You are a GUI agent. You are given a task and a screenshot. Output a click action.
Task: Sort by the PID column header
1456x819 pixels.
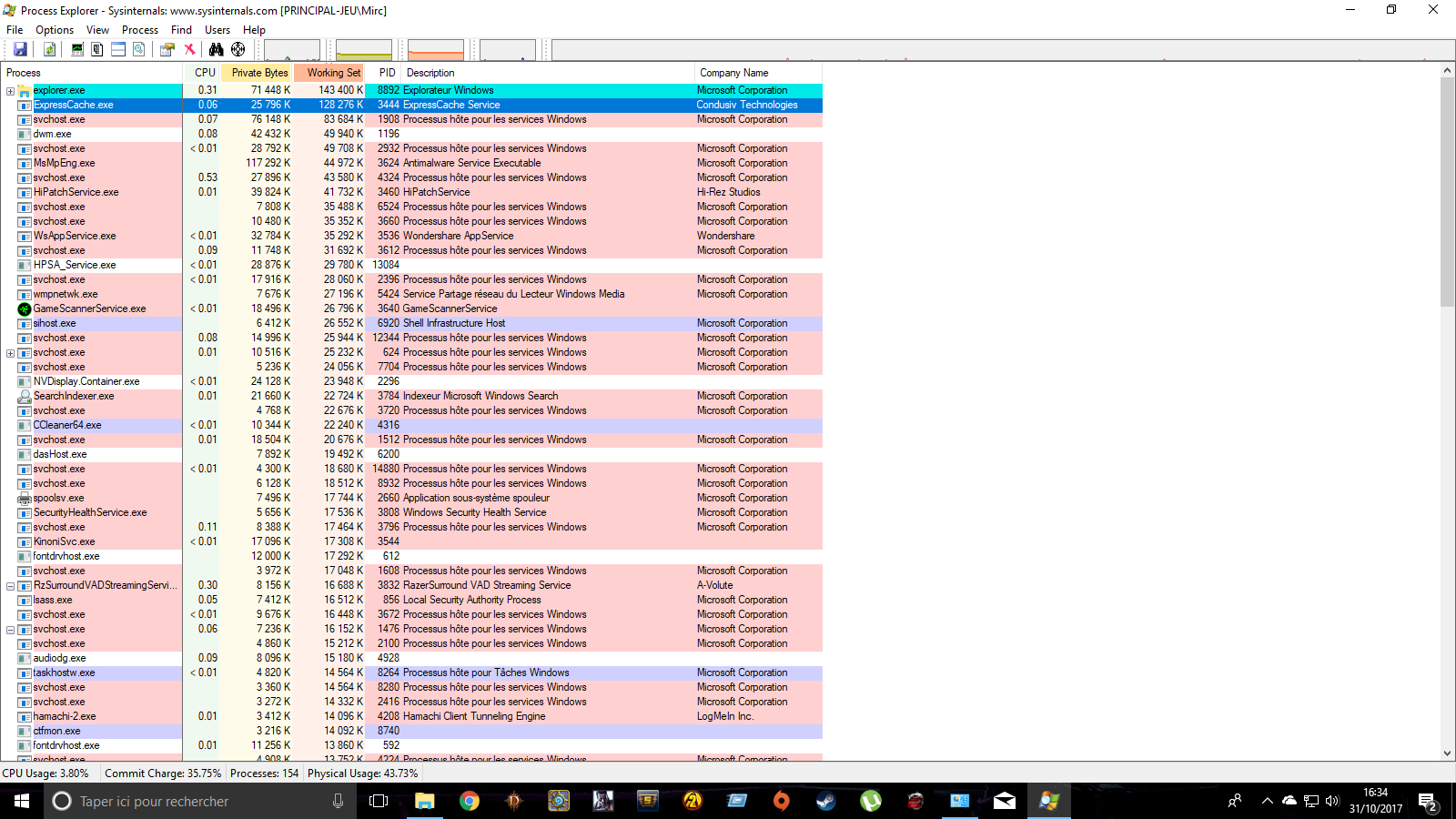pos(384,73)
